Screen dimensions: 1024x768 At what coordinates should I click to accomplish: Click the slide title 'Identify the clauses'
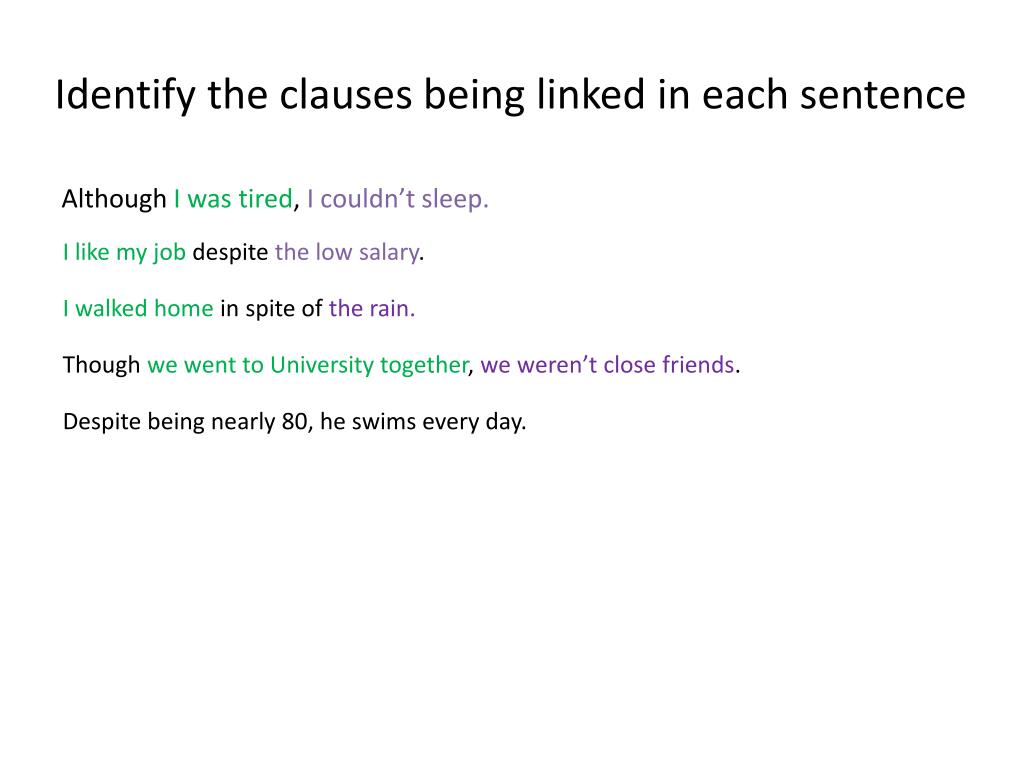[x=234, y=95]
